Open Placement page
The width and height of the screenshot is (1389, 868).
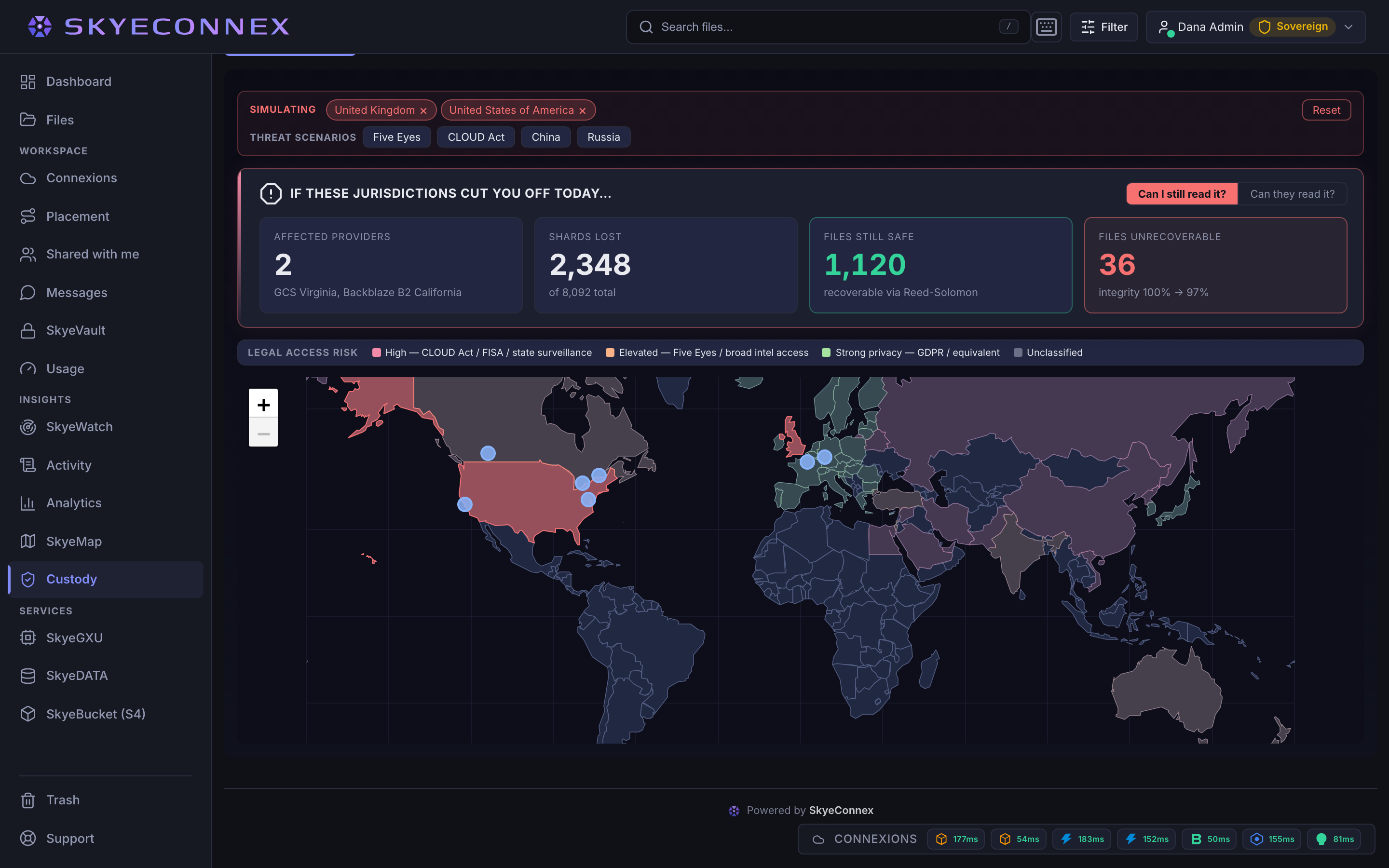coord(106,217)
